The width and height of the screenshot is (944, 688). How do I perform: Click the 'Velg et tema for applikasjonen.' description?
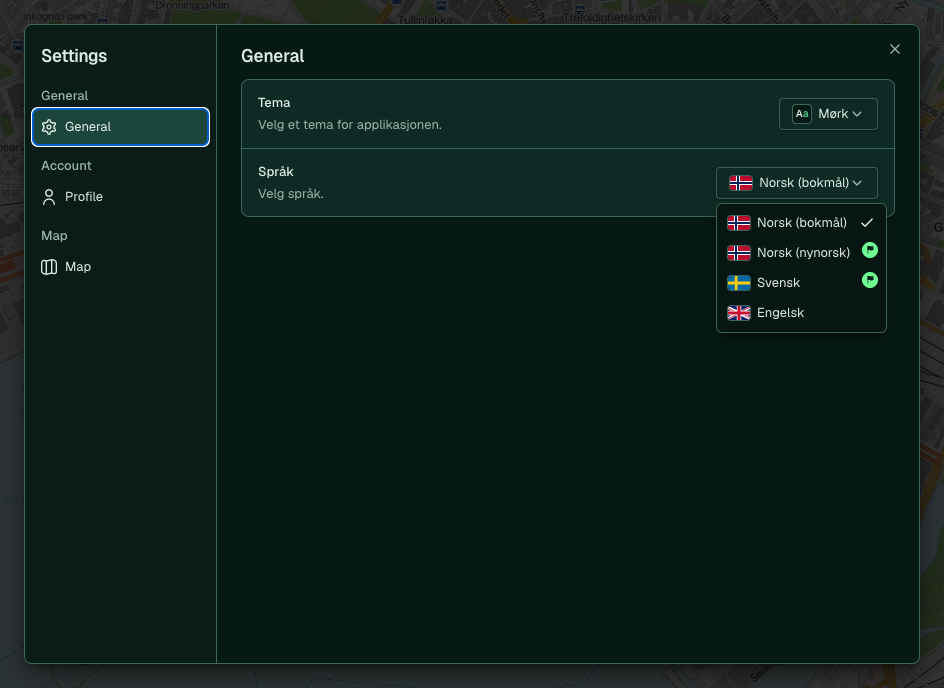(350, 125)
